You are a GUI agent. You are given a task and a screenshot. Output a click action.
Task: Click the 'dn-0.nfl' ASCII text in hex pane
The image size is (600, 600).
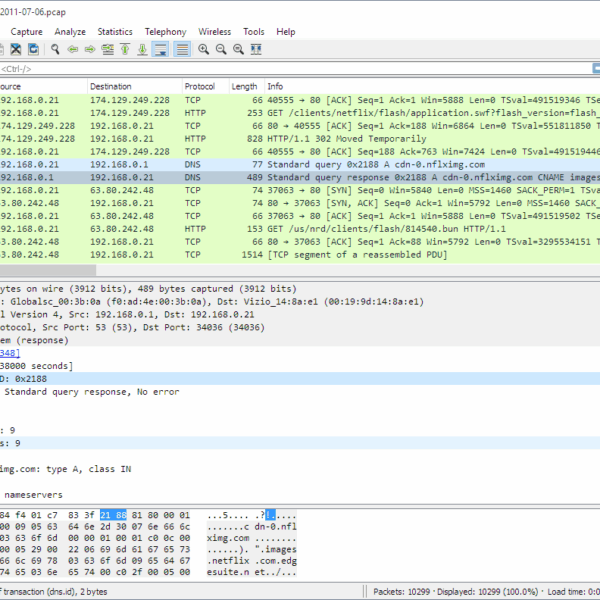[276, 527]
